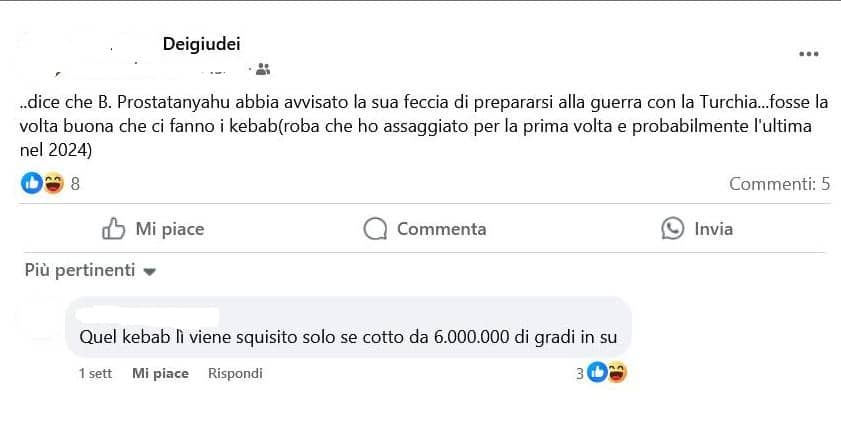Screen dimensions: 841x435
Task: Click the blue like reaction icon on post
Action: tap(32, 183)
